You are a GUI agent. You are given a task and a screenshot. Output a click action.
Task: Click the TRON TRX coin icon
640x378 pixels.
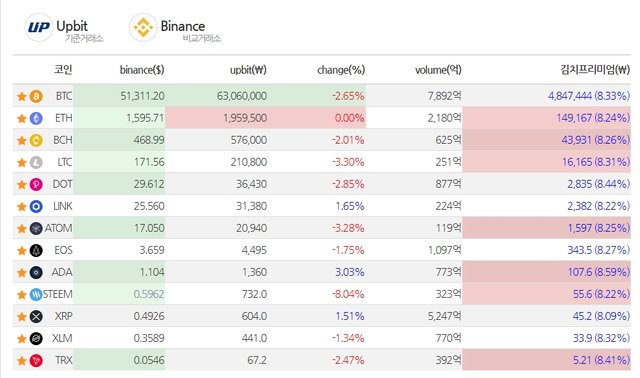coord(36,361)
